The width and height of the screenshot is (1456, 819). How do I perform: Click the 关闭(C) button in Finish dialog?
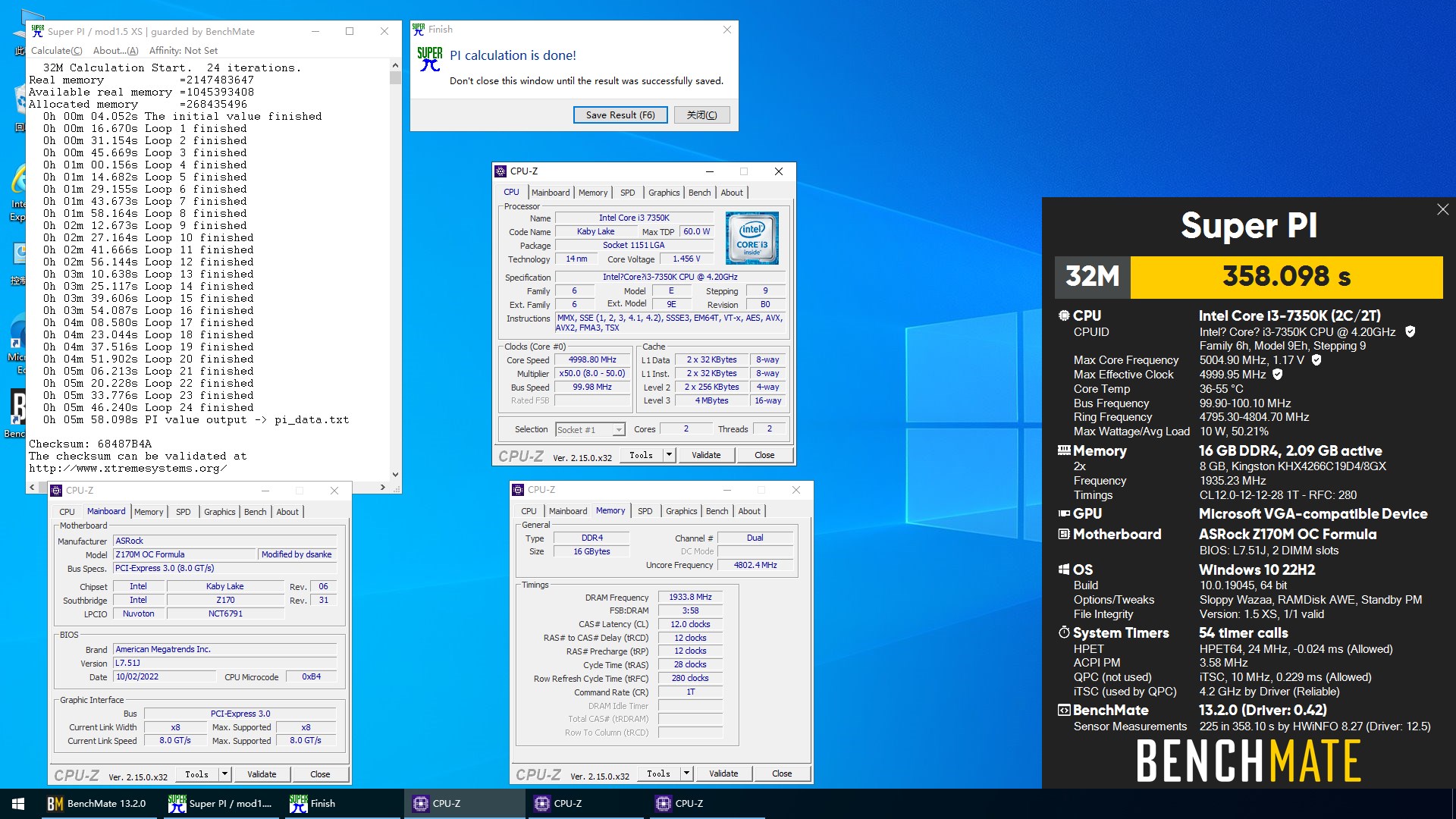pos(701,115)
